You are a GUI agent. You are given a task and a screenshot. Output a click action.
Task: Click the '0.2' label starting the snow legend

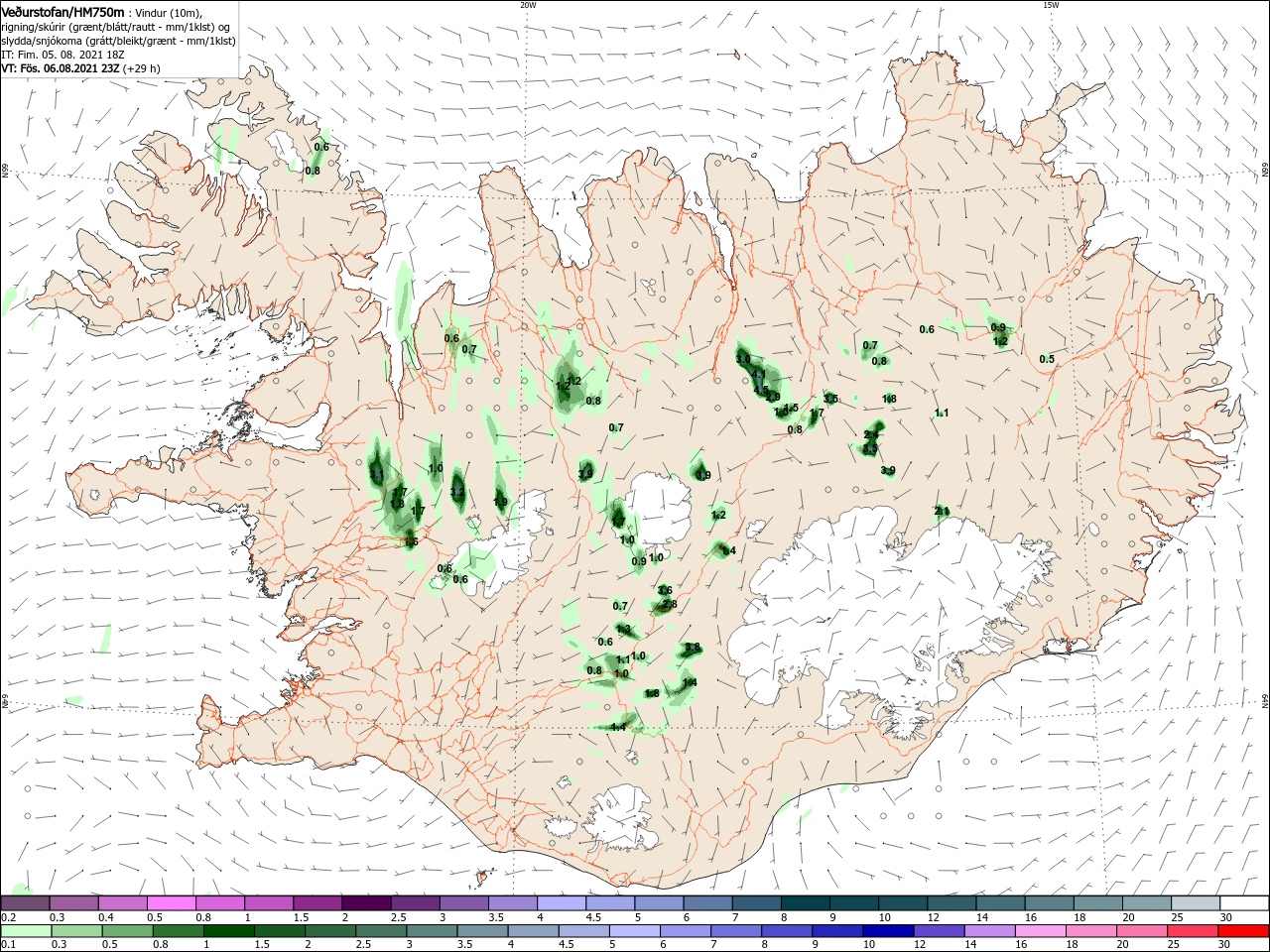coord(8,917)
